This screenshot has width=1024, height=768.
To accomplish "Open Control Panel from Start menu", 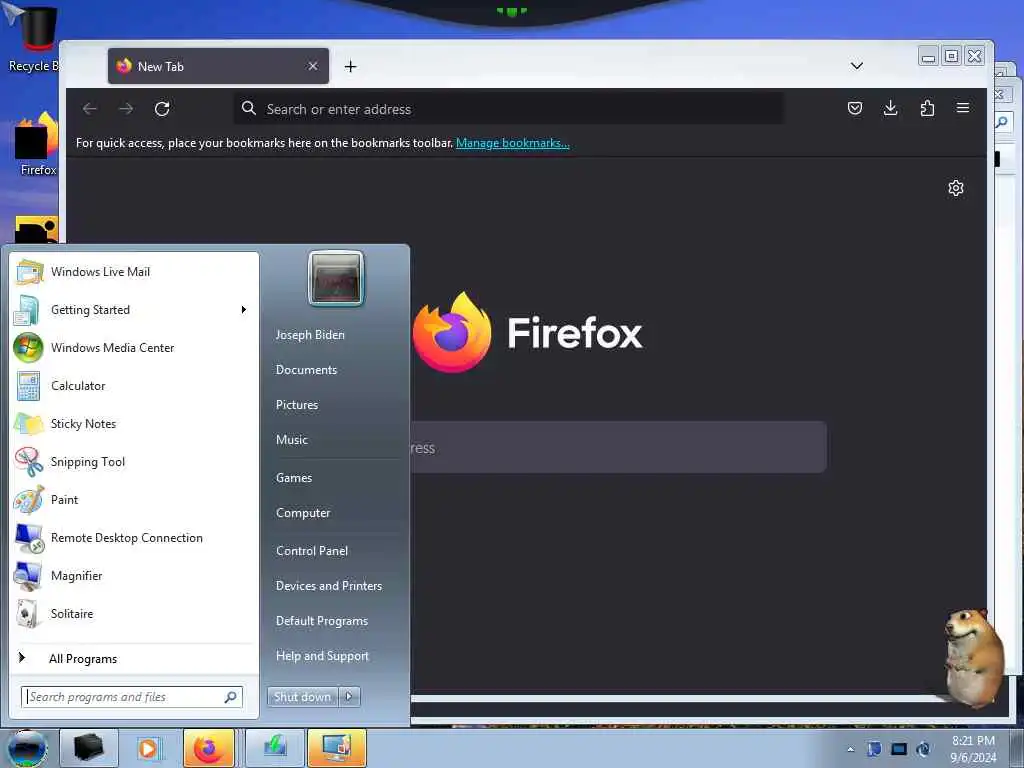I will click(x=312, y=551).
